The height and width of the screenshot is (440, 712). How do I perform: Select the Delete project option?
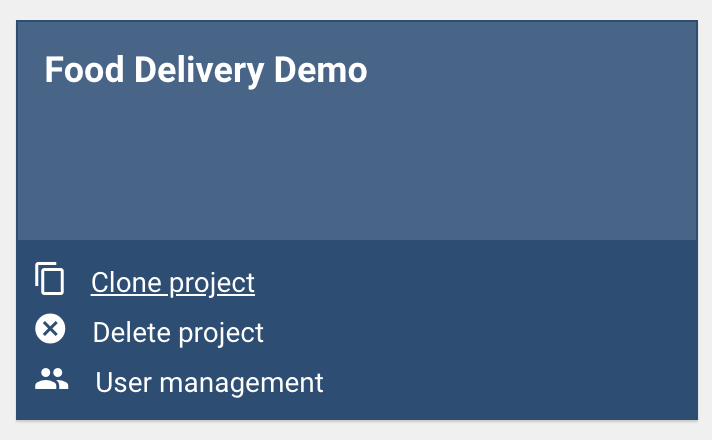pyautogui.click(x=178, y=333)
